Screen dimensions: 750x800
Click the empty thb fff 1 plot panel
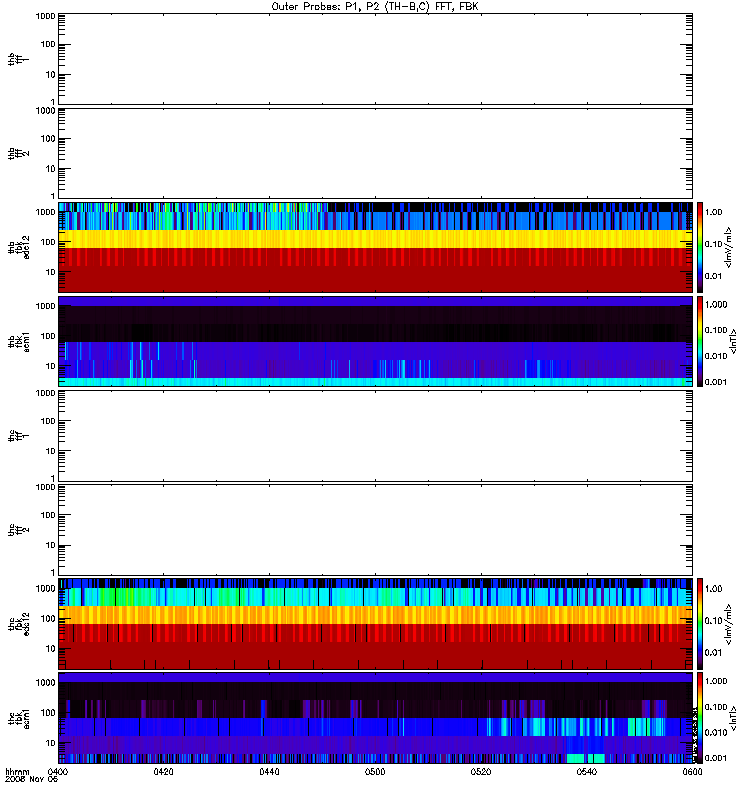coord(375,59)
